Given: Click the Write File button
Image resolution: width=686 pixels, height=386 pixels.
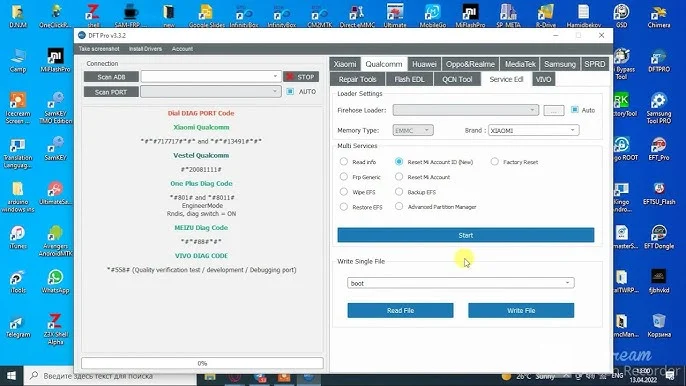Looking at the screenshot, I should click(x=521, y=310).
